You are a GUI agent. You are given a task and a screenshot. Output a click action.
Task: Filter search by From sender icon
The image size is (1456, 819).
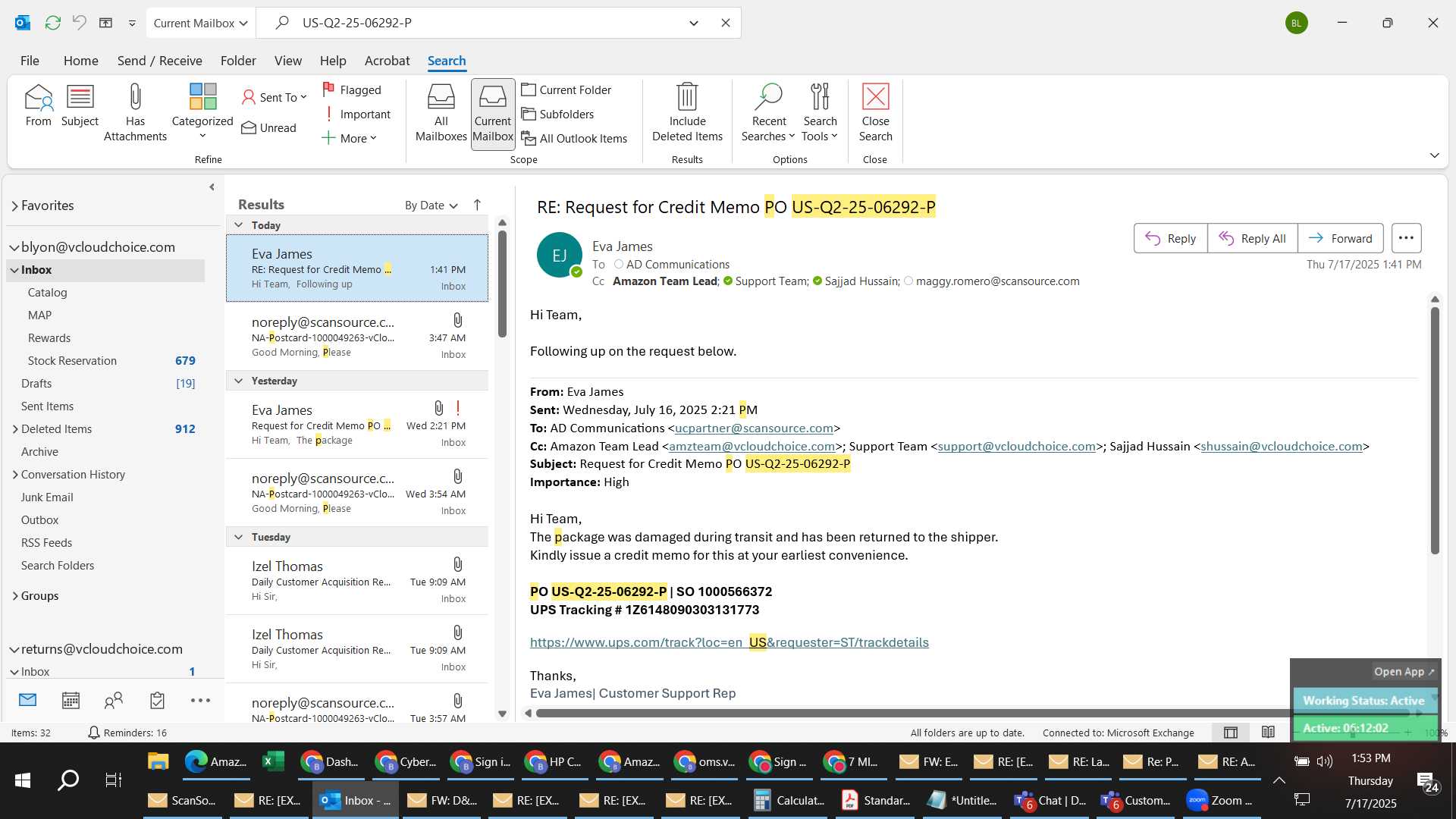38,106
